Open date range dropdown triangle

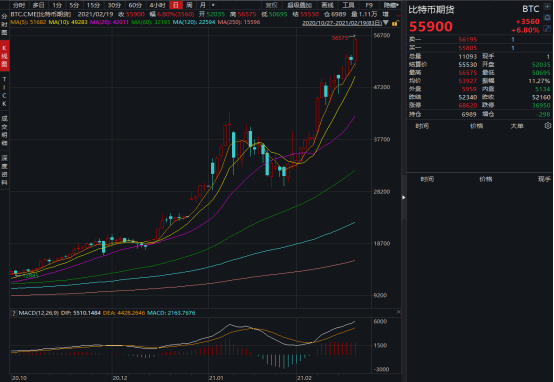pyautogui.click(x=386, y=23)
